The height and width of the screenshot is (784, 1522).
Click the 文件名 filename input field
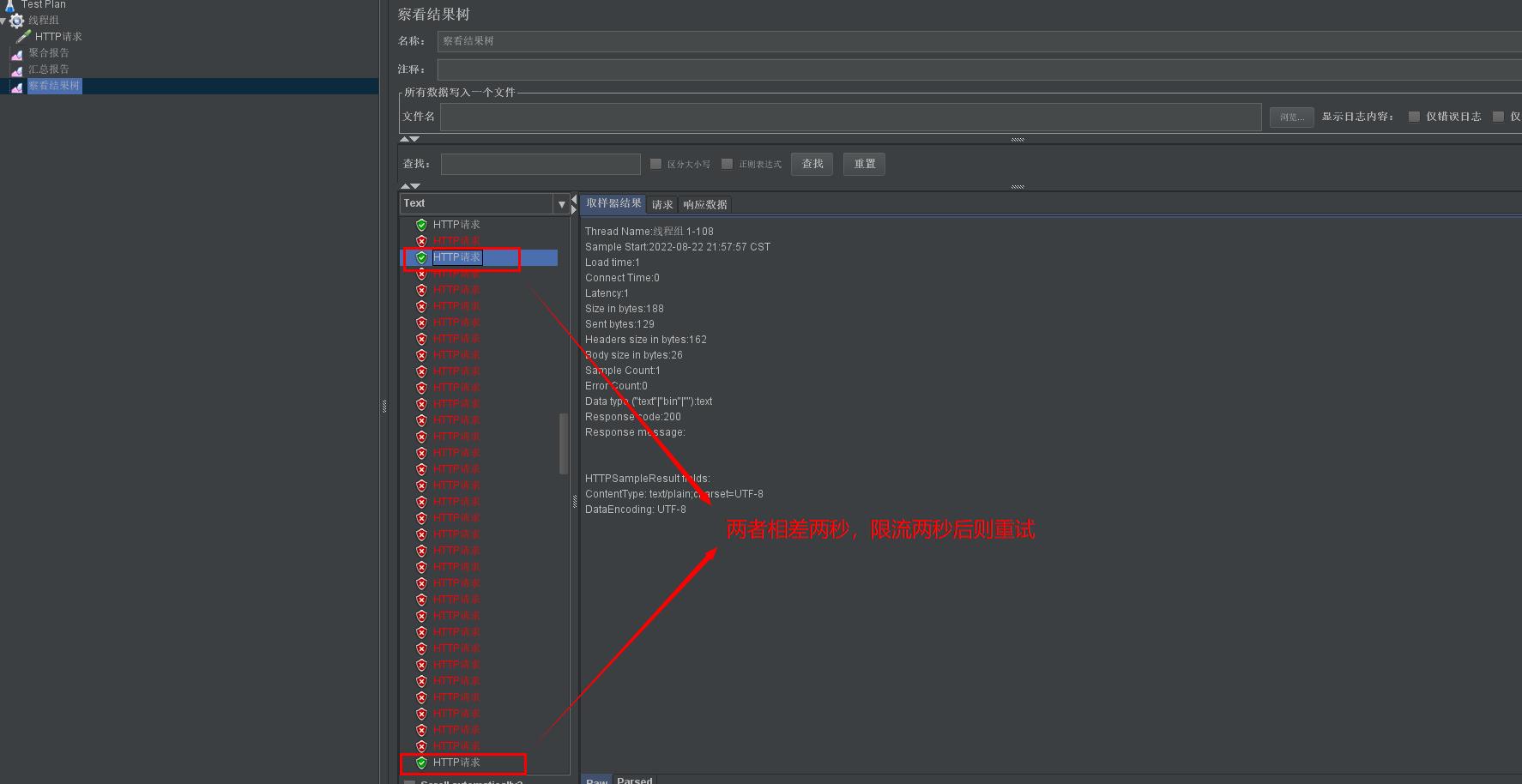[x=850, y=118]
